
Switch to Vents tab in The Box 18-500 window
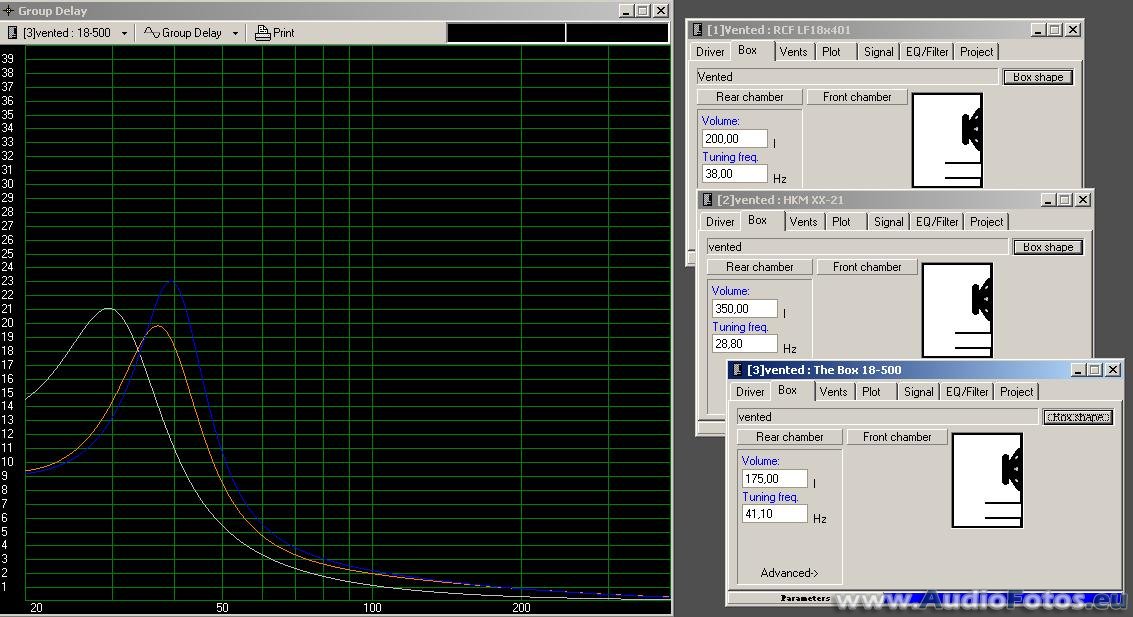tap(833, 392)
